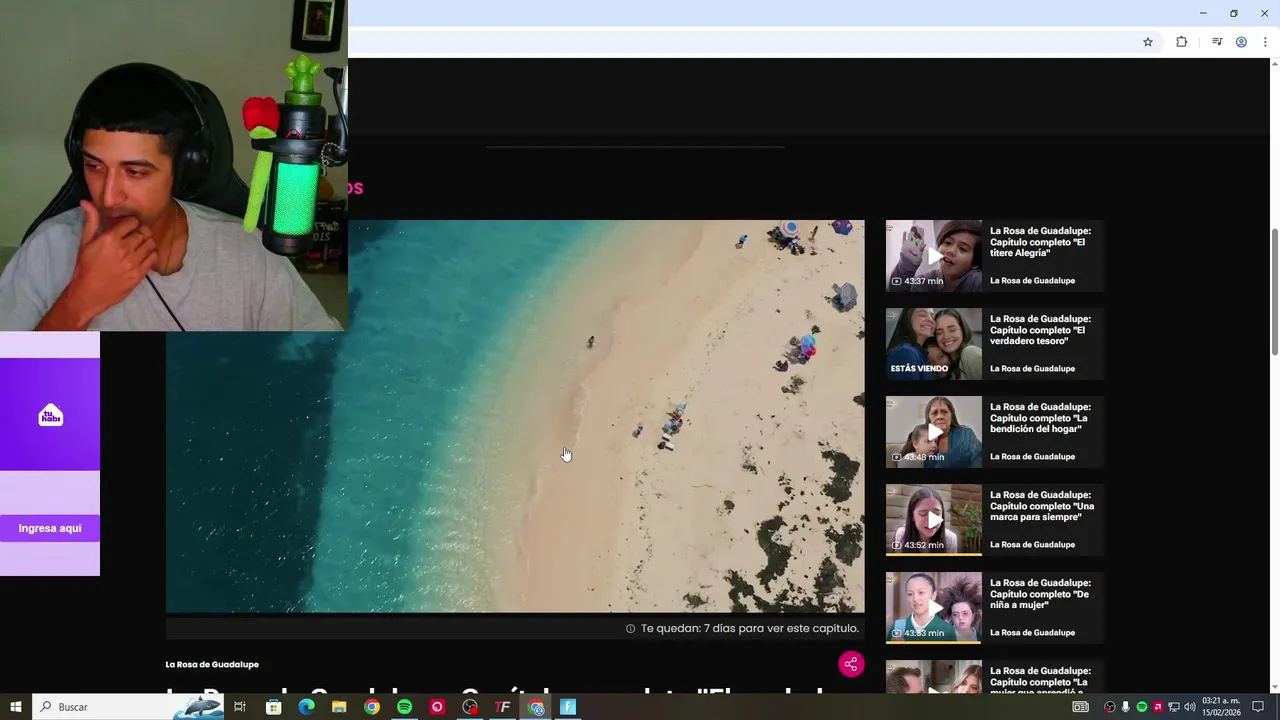Click the microphone tray icon
The height and width of the screenshot is (720, 1280).
click(x=1126, y=707)
